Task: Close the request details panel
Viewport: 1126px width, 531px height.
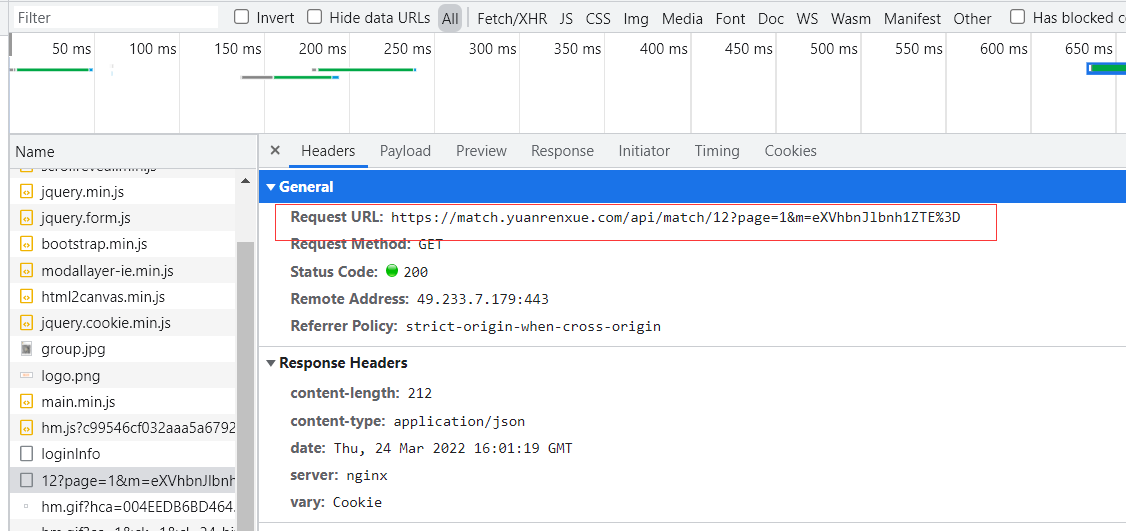Action: pyautogui.click(x=274, y=151)
